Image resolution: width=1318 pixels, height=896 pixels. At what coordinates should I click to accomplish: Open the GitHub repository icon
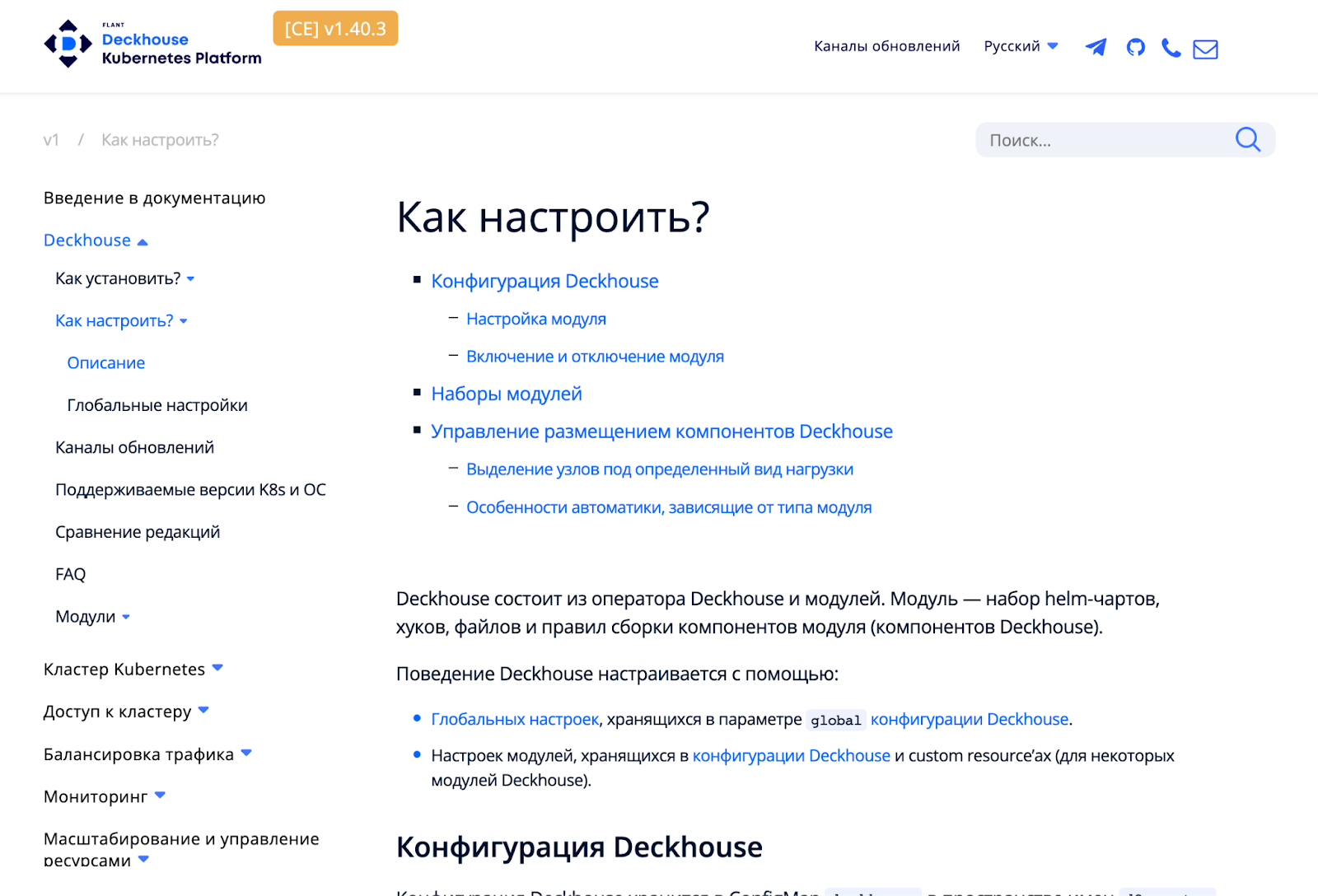click(x=1136, y=47)
